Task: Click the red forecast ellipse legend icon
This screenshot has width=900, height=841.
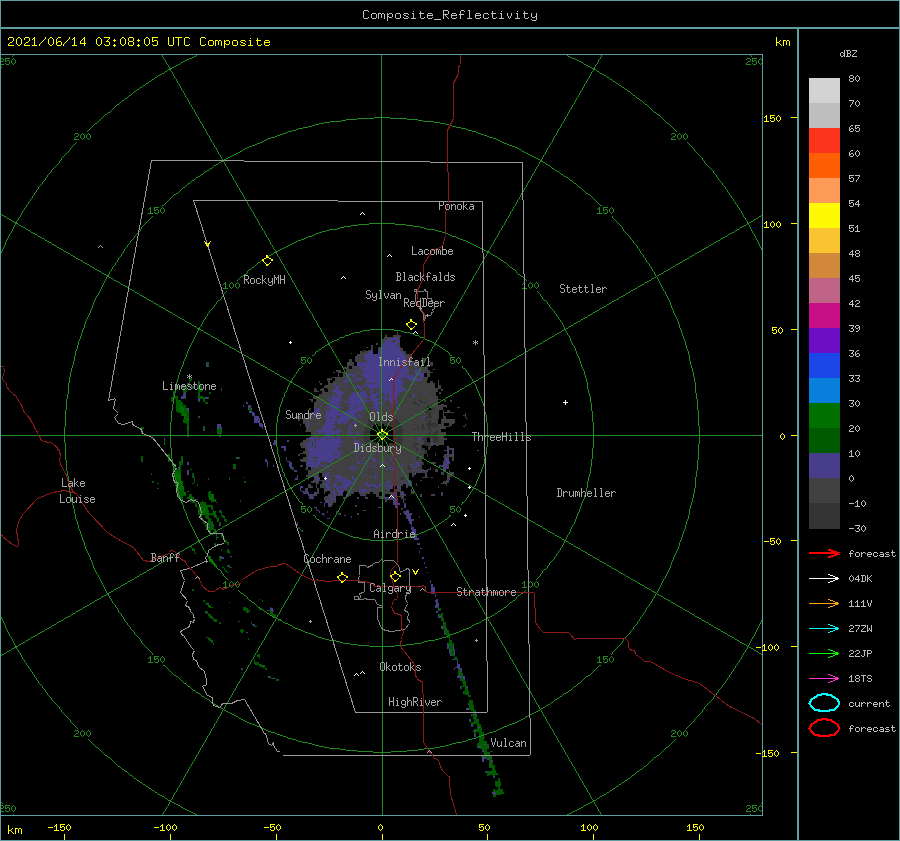Action: tap(824, 728)
